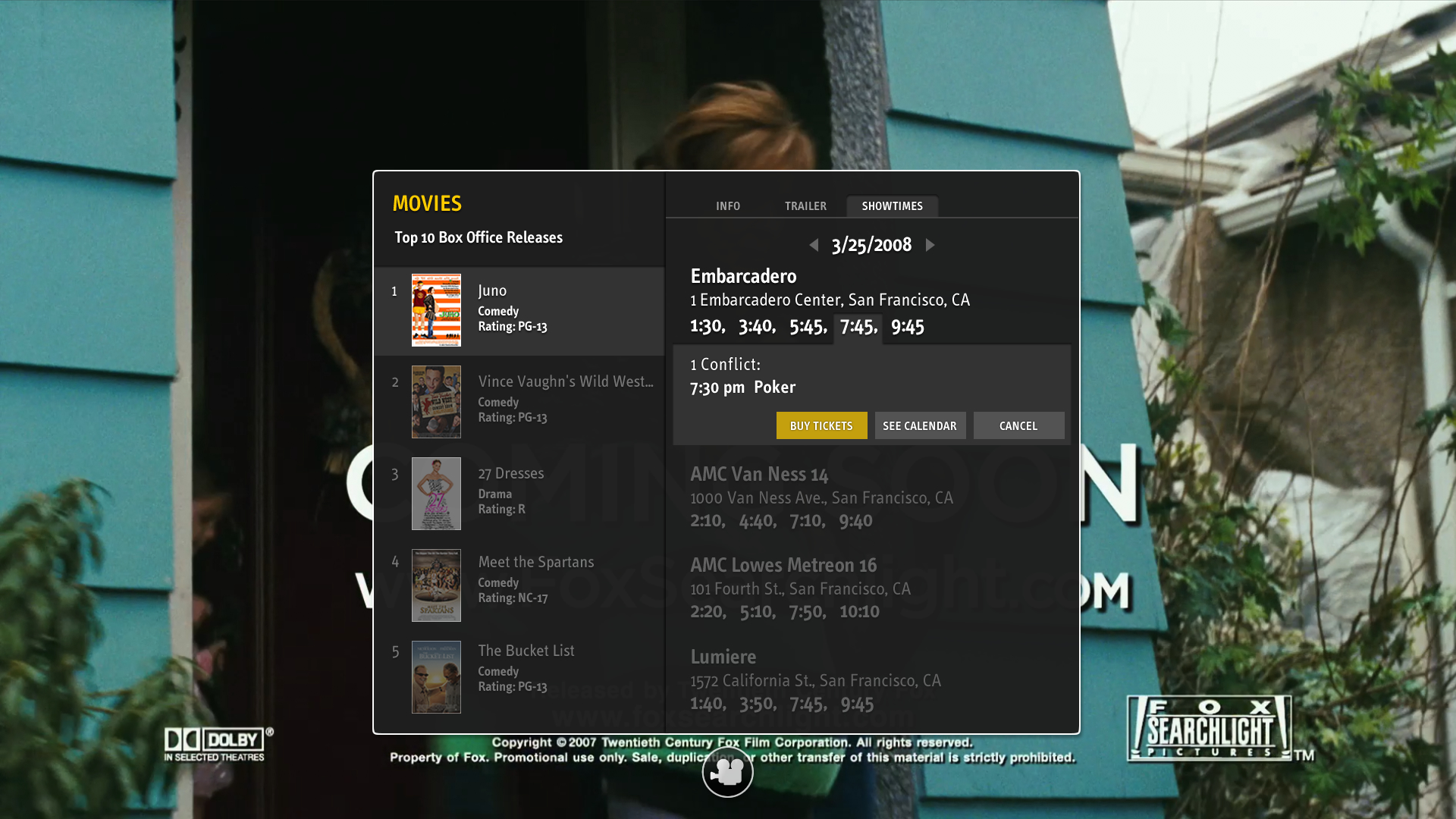Go to the previous date with the left arrow

814,245
